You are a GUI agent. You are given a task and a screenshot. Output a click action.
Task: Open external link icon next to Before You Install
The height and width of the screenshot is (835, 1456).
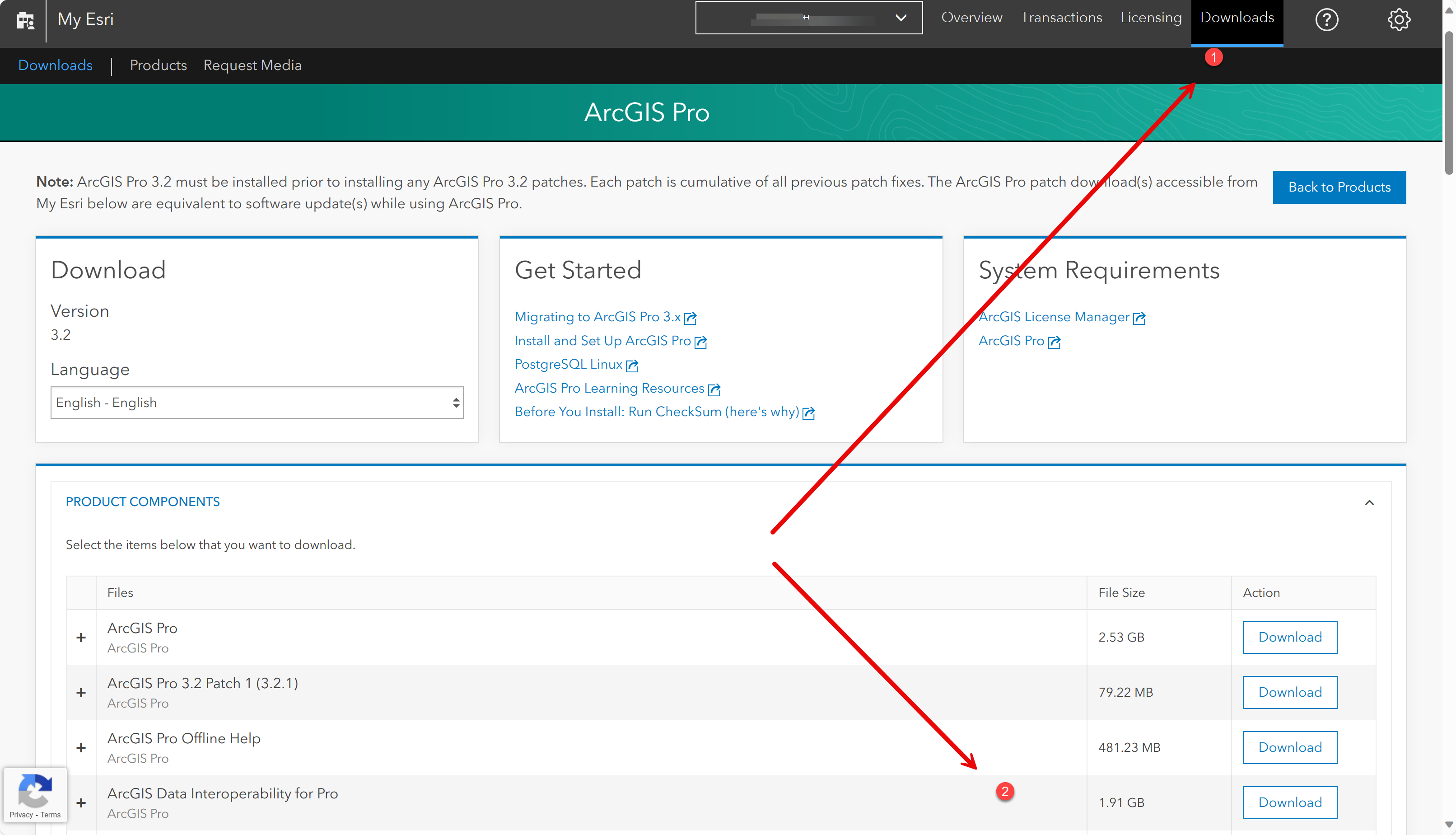[x=809, y=413]
